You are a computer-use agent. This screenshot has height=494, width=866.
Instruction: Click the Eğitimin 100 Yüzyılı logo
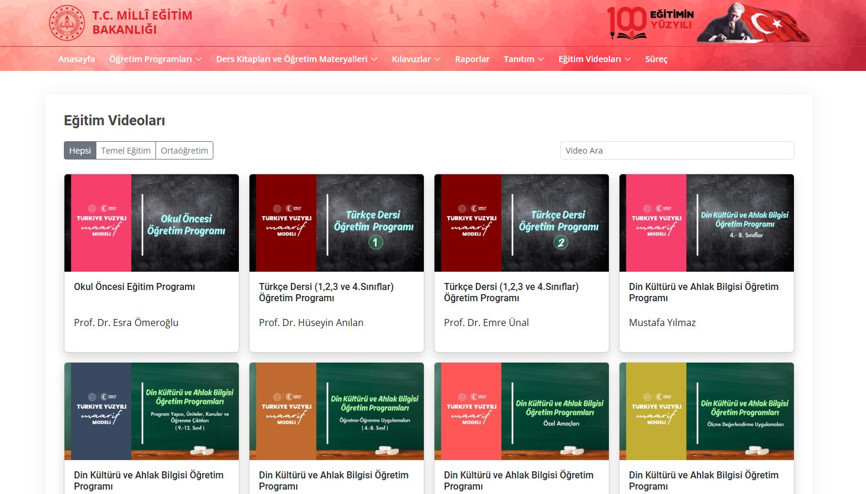click(x=649, y=22)
